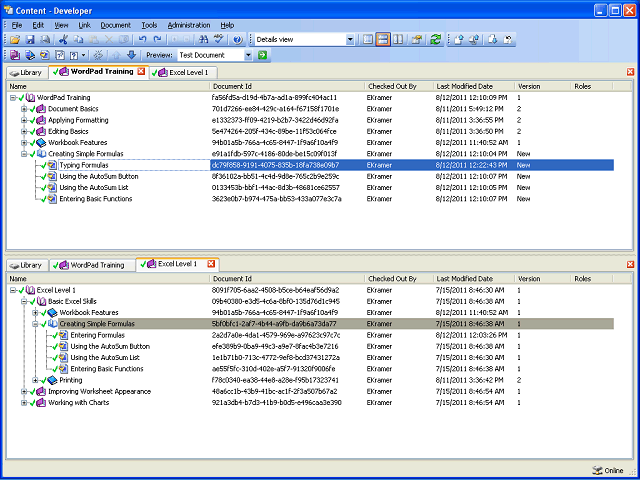The width and height of the screenshot is (640, 480).
Task: Open the File menu
Action: 17,25
